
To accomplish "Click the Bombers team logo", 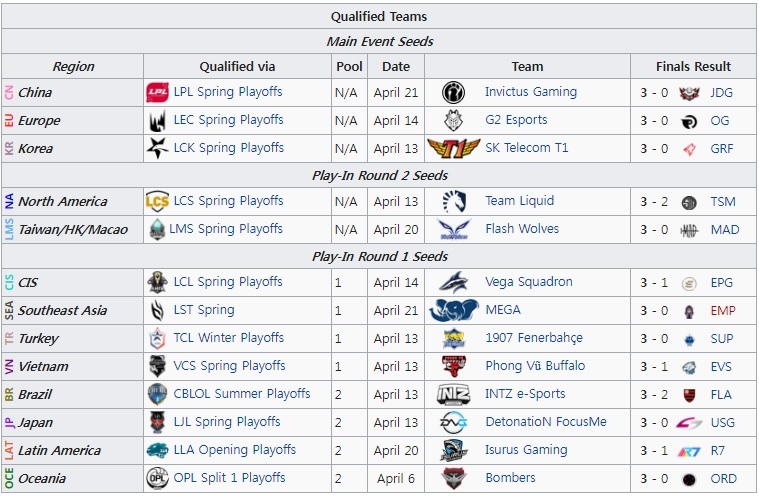I will click(x=453, y=478).
